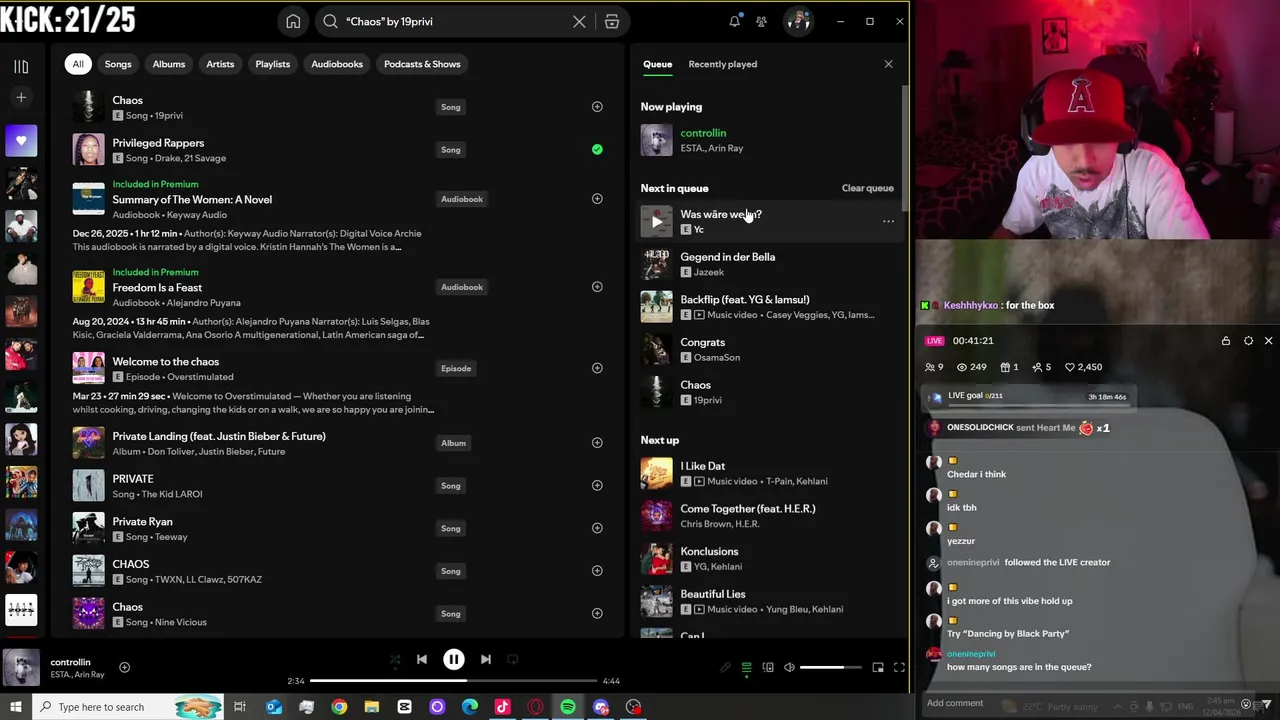This screenshot has height=720, width=1280.
Task: Add CHAOS by TWXN to library
Action: click(597, 571)
